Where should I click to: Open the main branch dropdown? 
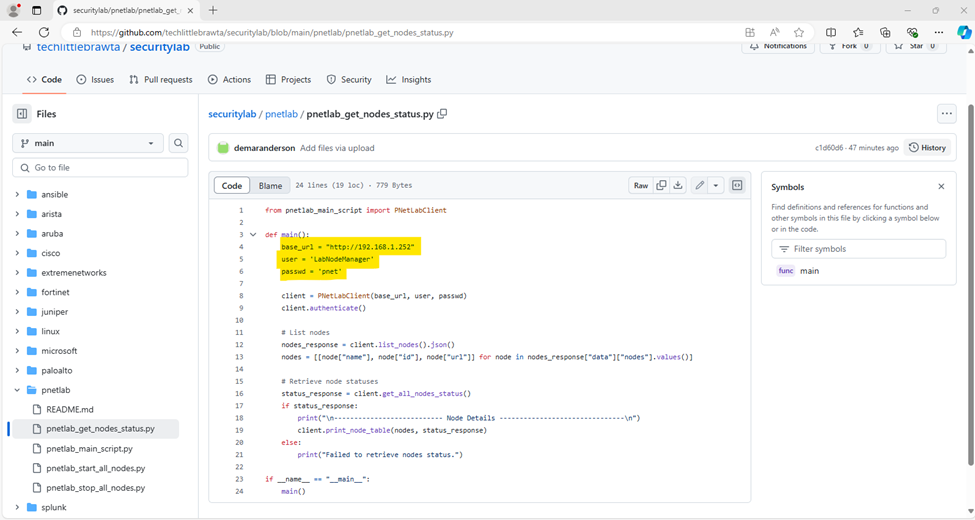[x=88, y=143]
